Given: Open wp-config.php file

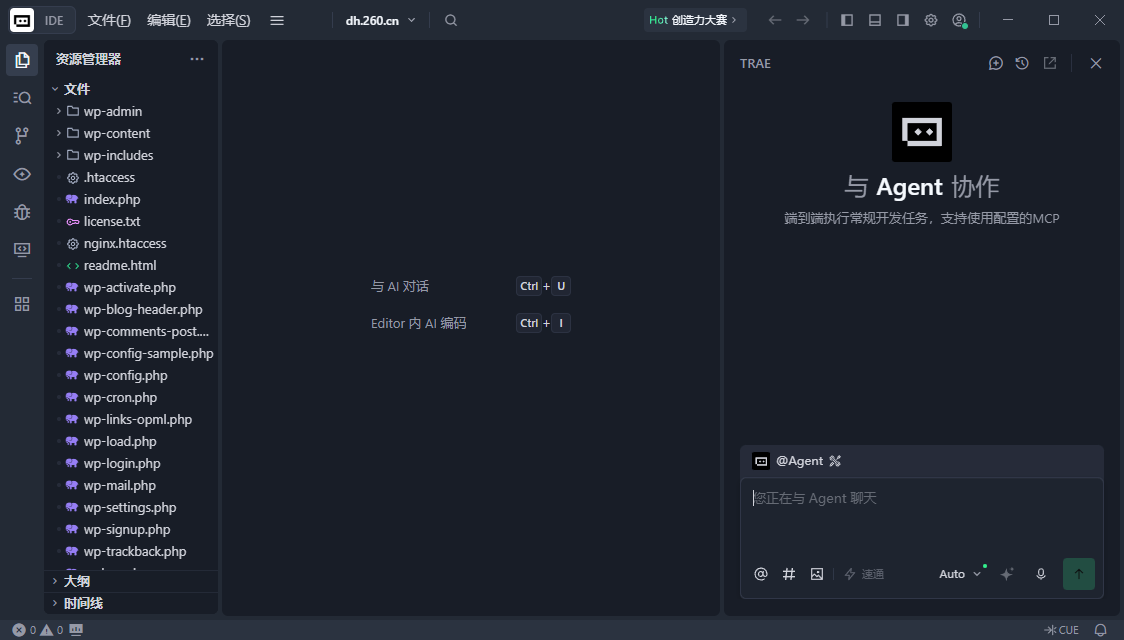Looking at the screenshot, I should (132, 376).
